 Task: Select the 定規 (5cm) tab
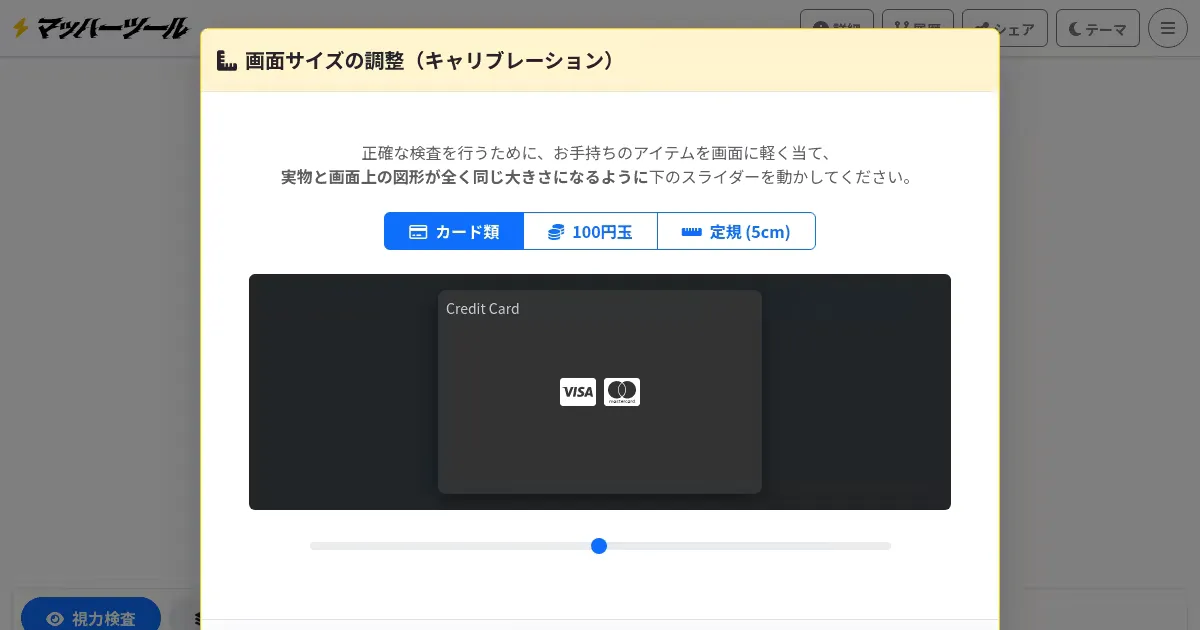click(x=736, y=232)
